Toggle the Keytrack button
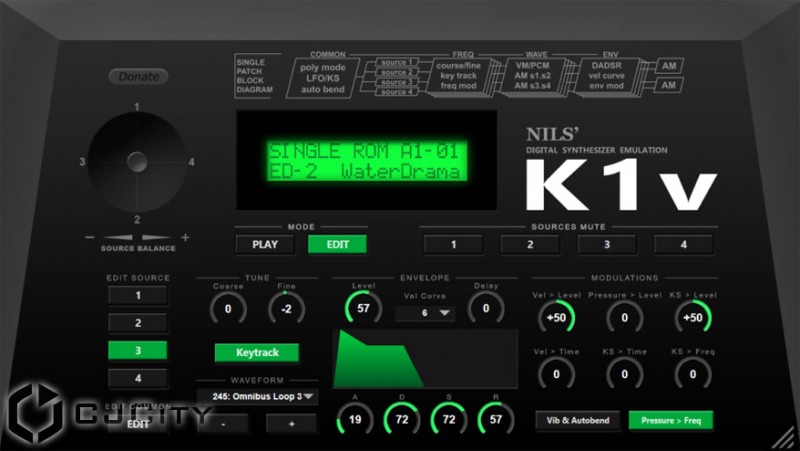 [x=257, y=353]
